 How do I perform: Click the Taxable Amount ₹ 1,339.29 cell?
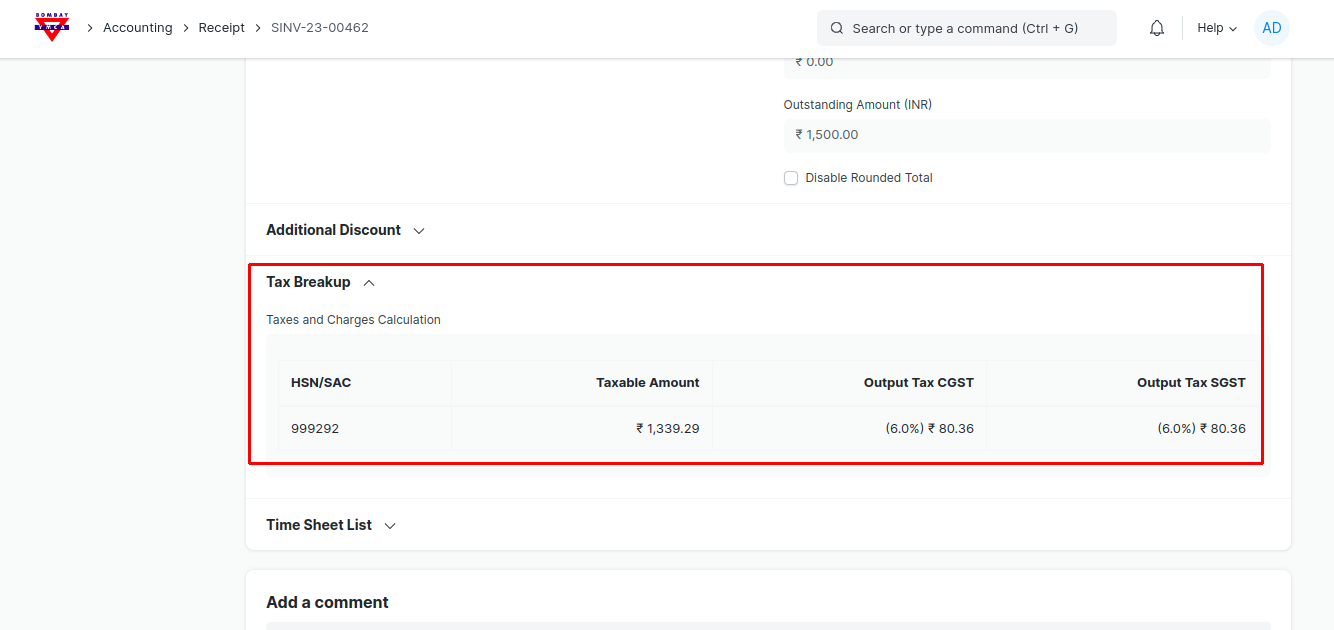coord(667,429)
